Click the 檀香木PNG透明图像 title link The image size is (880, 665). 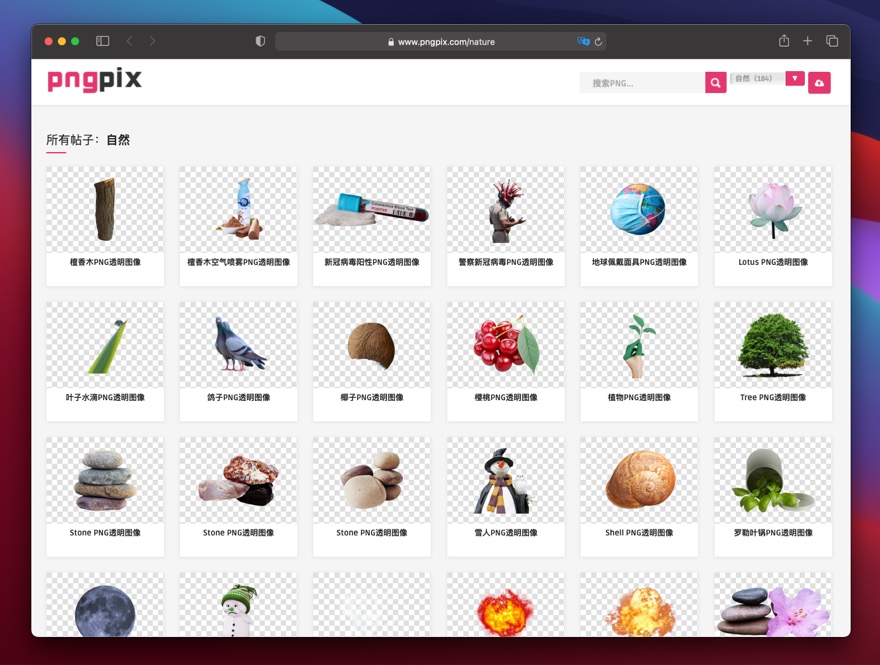click(x=105, y=262)
